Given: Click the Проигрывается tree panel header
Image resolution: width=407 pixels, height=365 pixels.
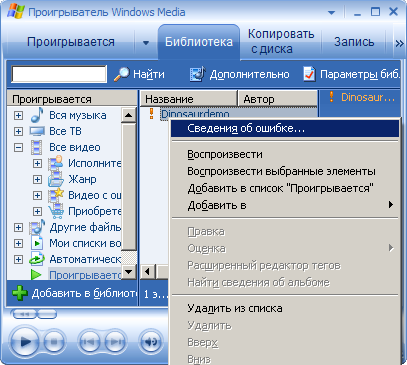Looking at the screenshot, I should click(x=72, y=99).
